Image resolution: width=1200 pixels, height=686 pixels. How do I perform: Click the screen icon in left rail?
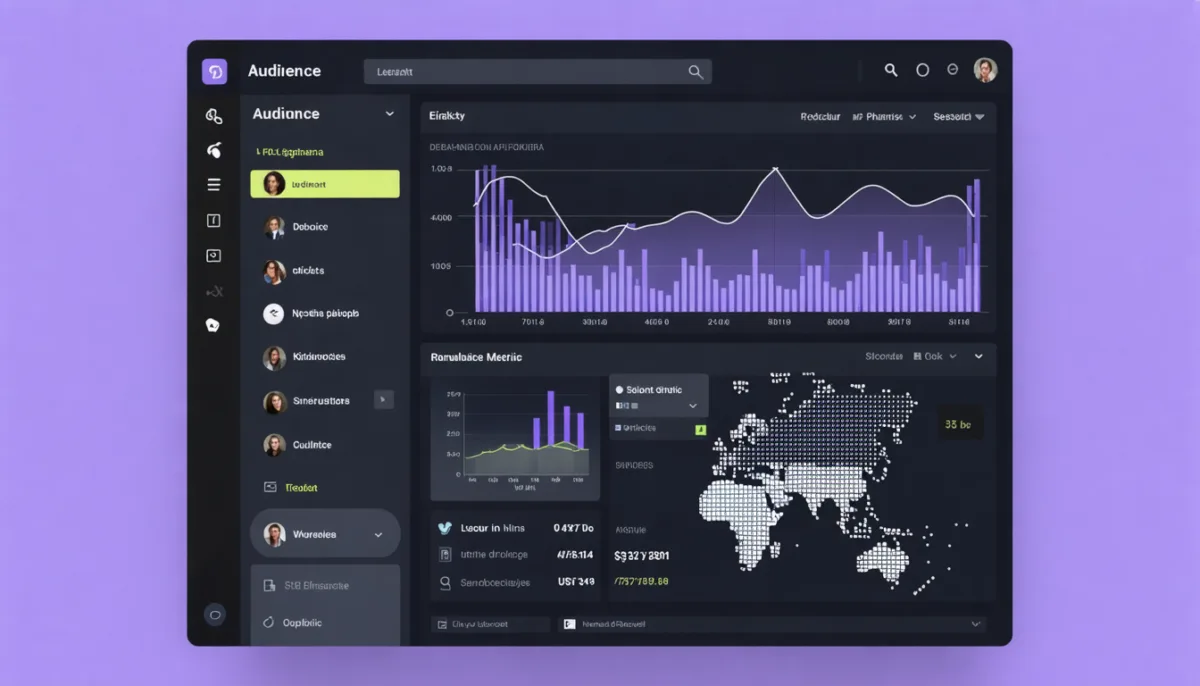pyautogui.click(x=213, y=256)
